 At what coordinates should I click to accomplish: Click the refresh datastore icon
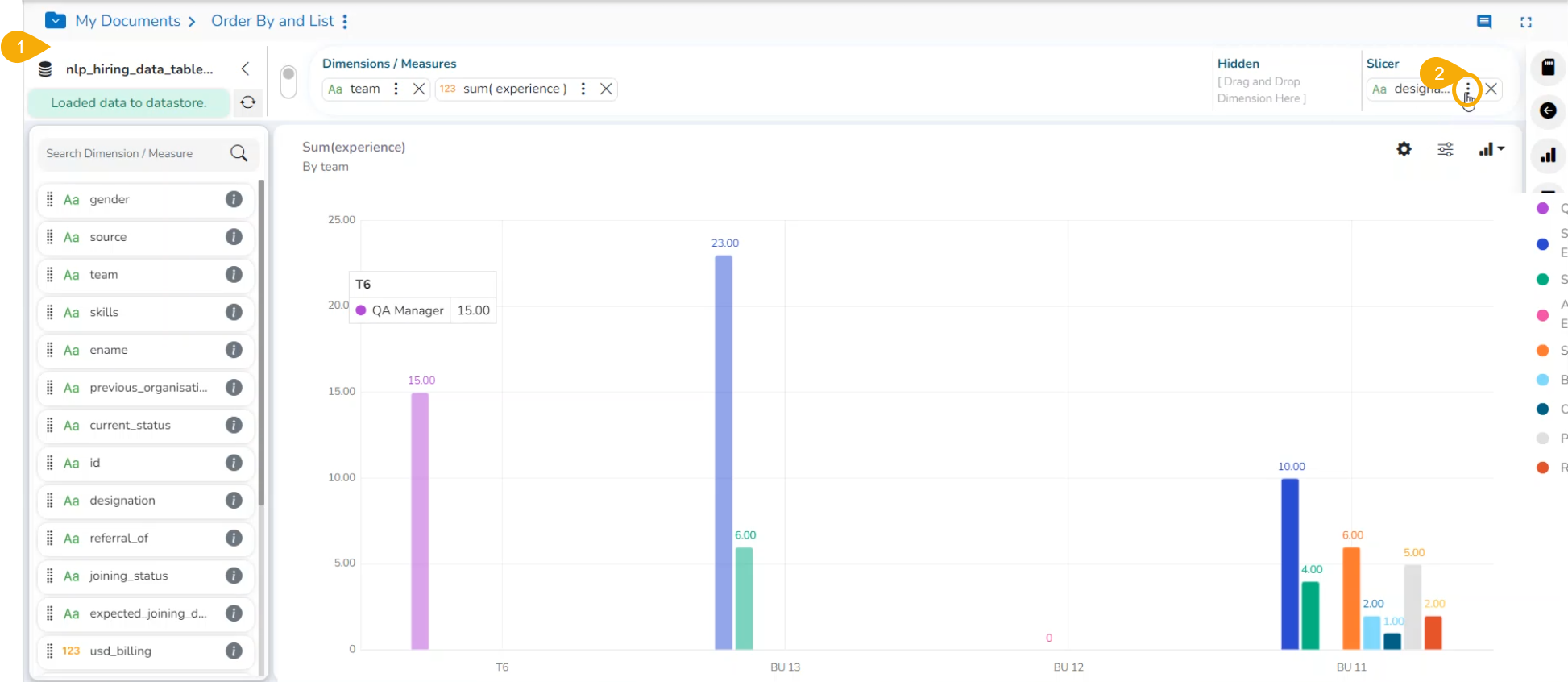(248, 102)
